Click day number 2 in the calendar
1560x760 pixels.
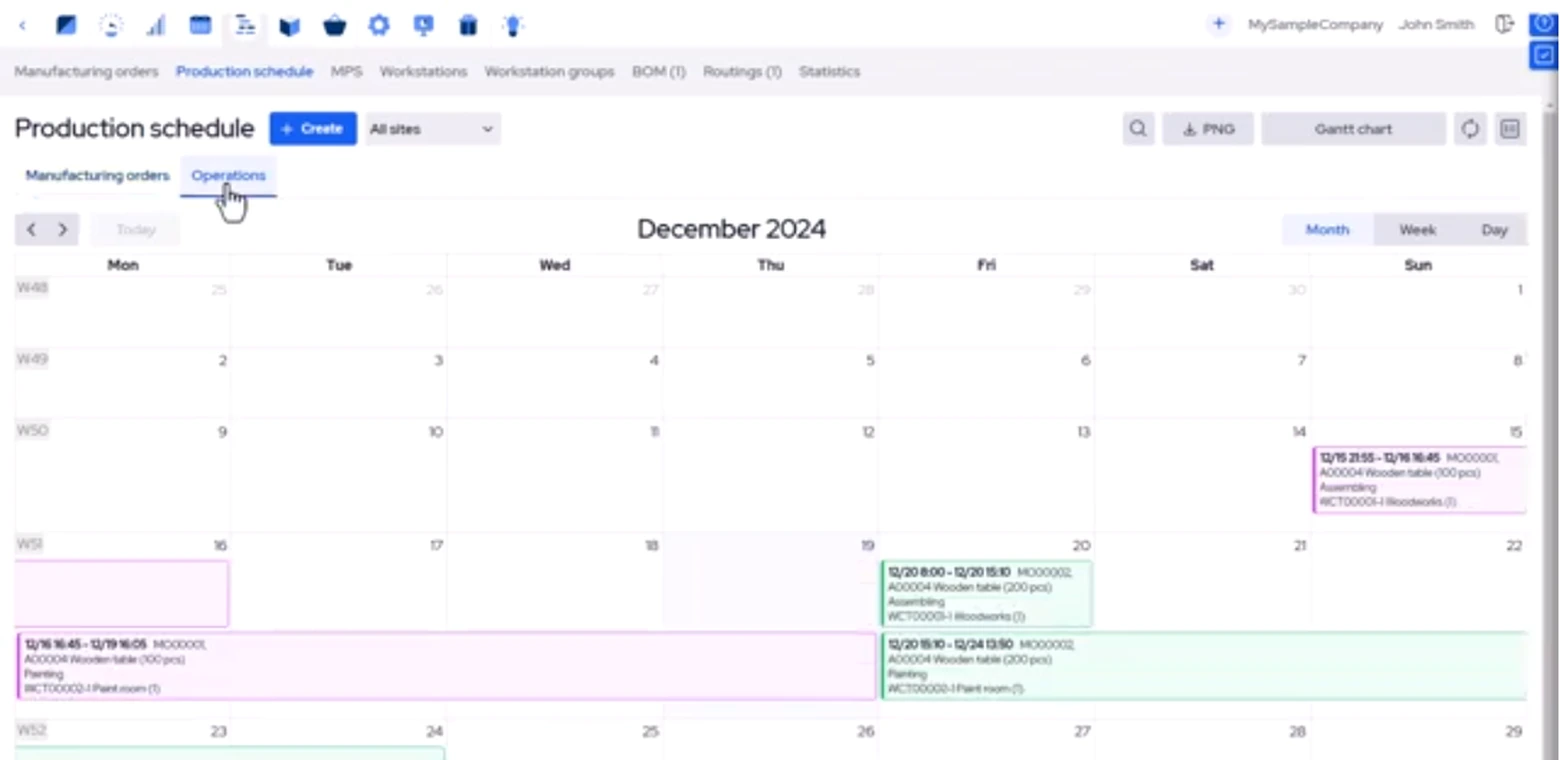(222, 361)
